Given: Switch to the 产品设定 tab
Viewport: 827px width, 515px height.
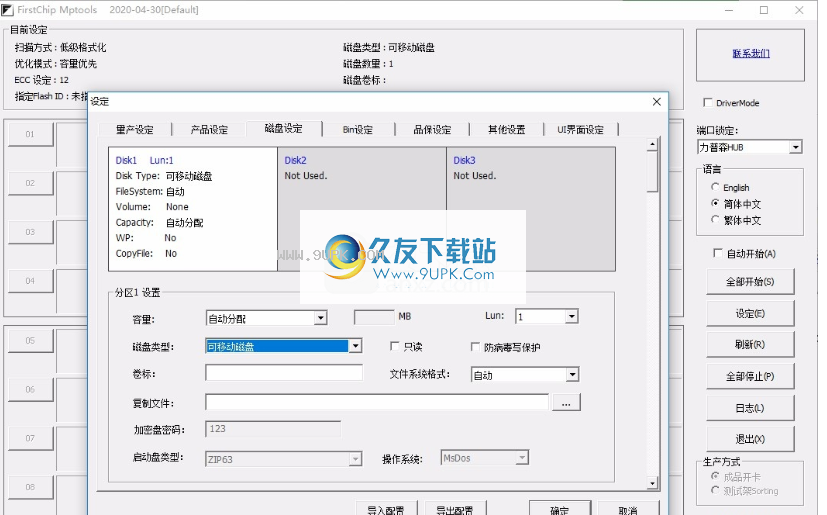Looking at the screenshot, I should tap(209, 129).
